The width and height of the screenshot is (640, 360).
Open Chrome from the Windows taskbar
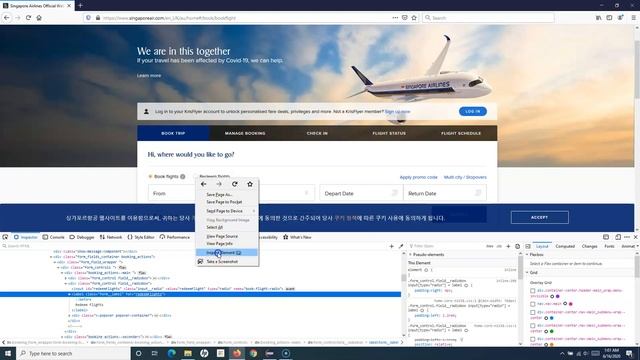point(253,353)
